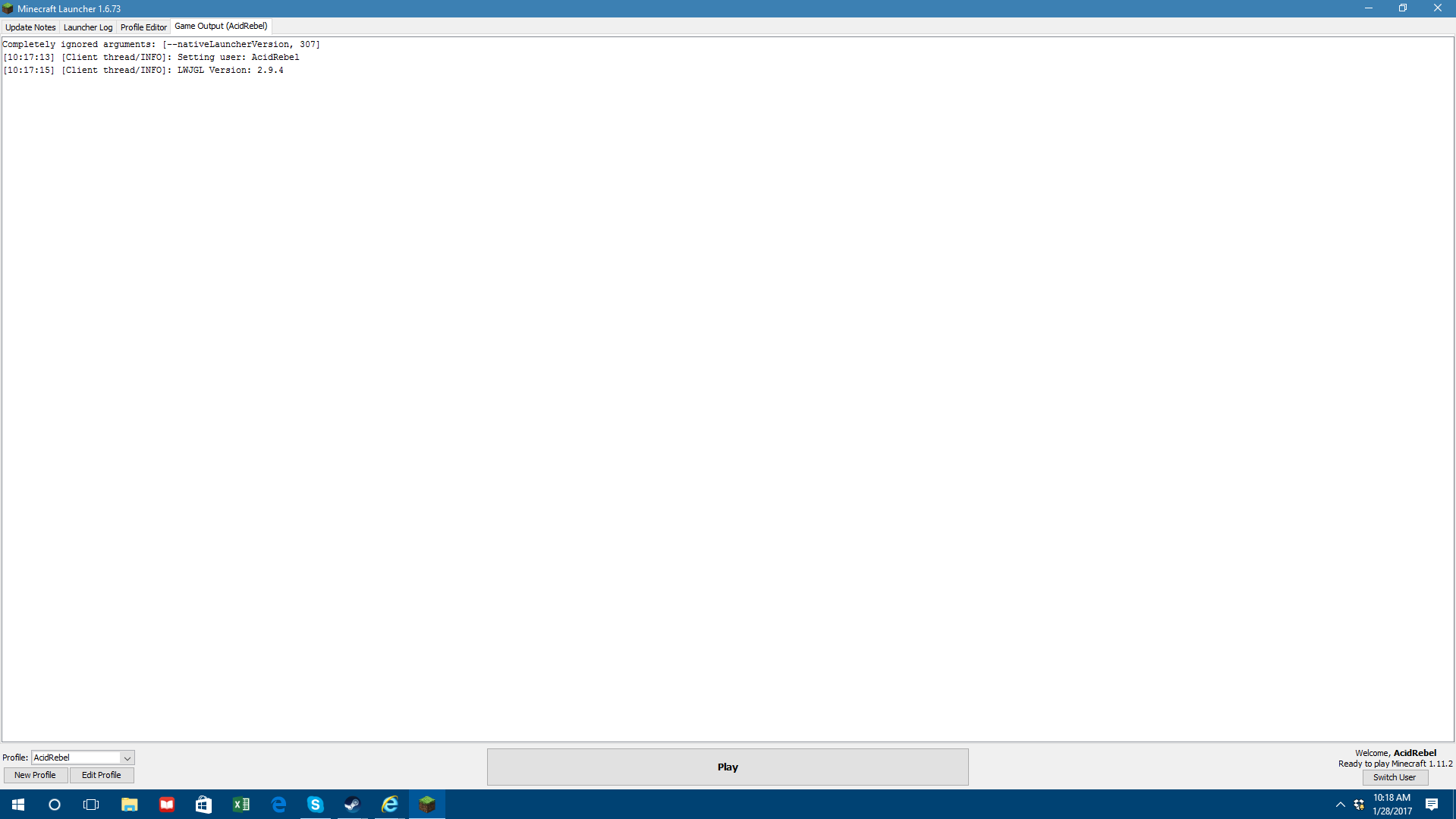This screenshot has height=819, width=1456.
Task: Open Cortana search circle
Action: click(x=55, y=805)
